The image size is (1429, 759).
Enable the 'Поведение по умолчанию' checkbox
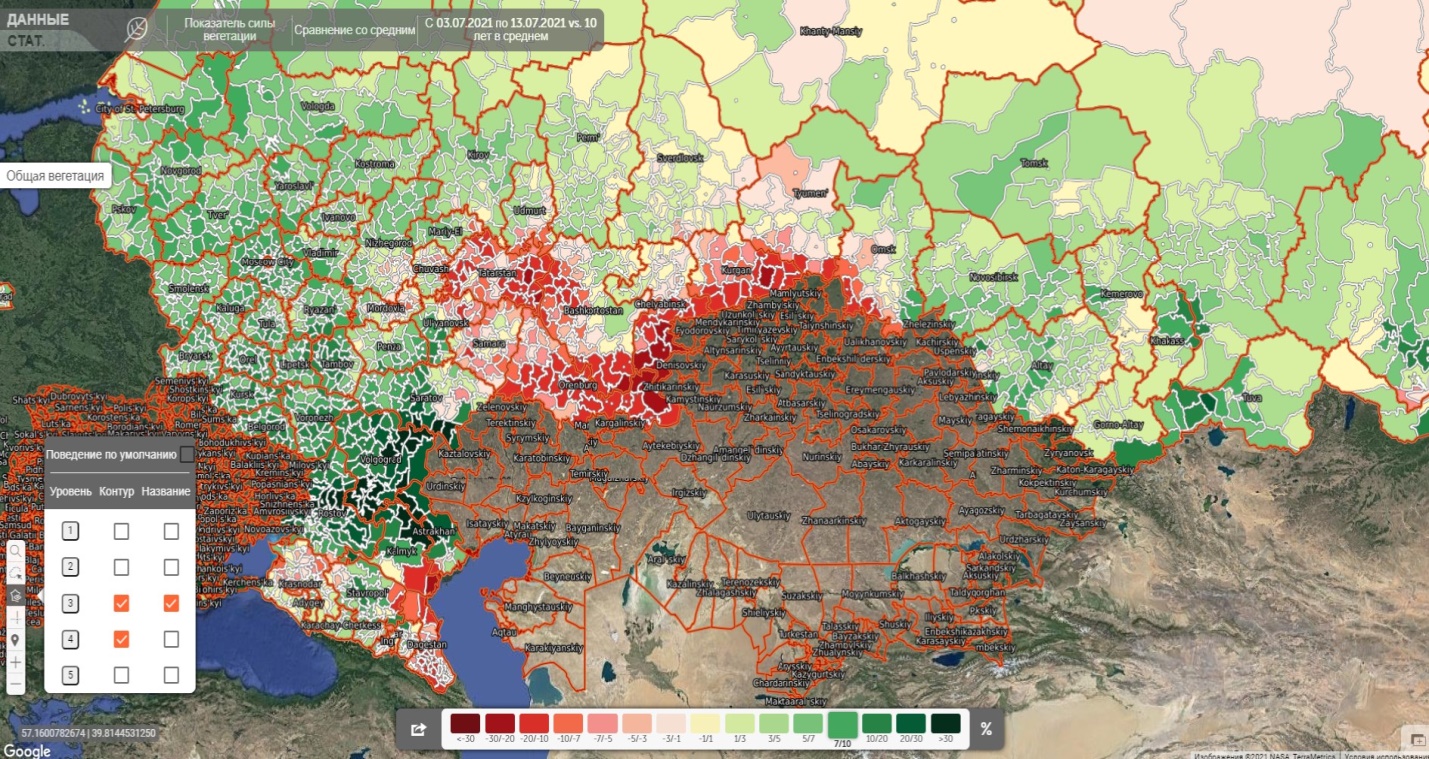click(x=187, y=453)
